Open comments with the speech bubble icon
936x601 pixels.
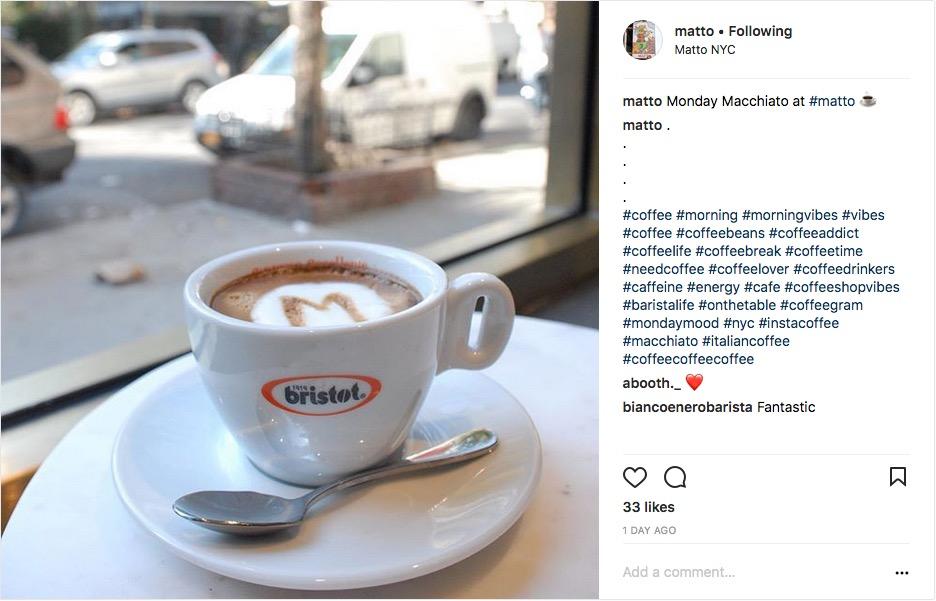[x=675, y=477]
